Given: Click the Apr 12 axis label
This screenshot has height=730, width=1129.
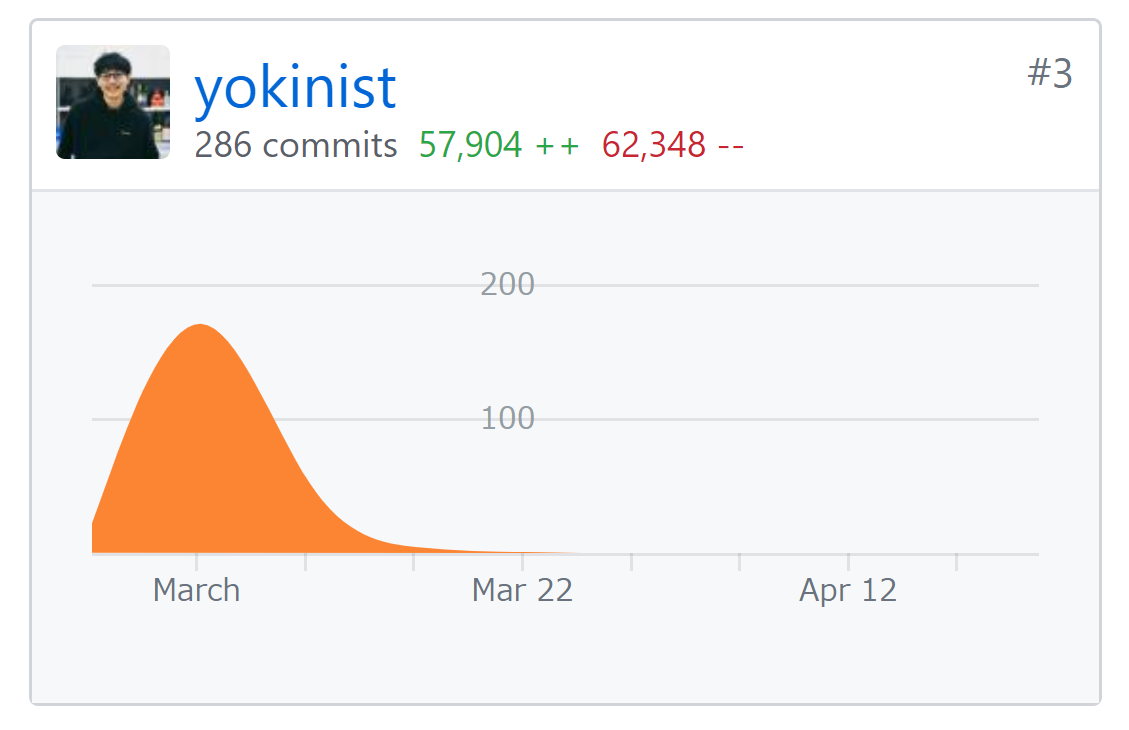Looking at the screenshot, I should pos(848,590).
